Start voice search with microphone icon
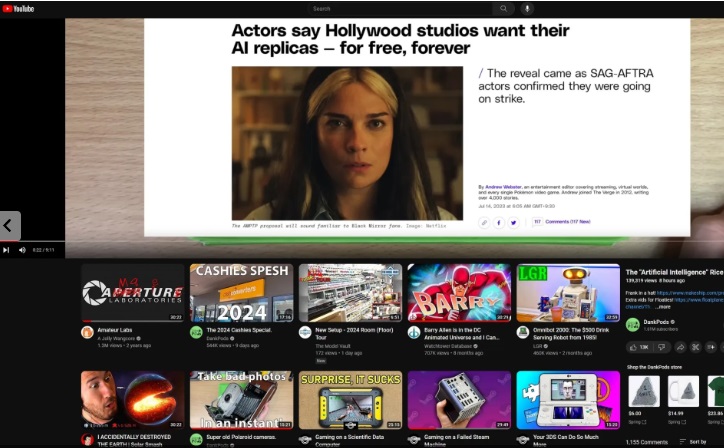The width and height of the screenshot is (724, 448). 527,9
